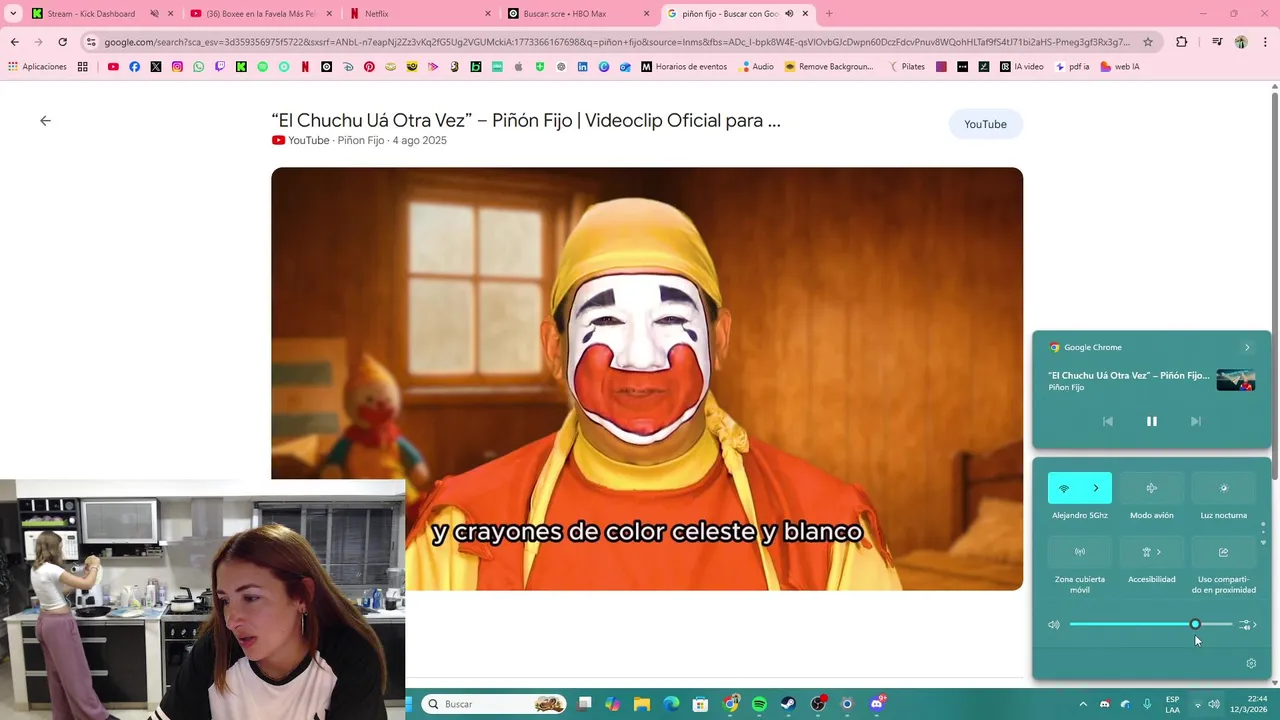The height and width of the screenshot is (720, 1280).
Task: Skip to next track in media panel
Action: [x=1195, y=421]
